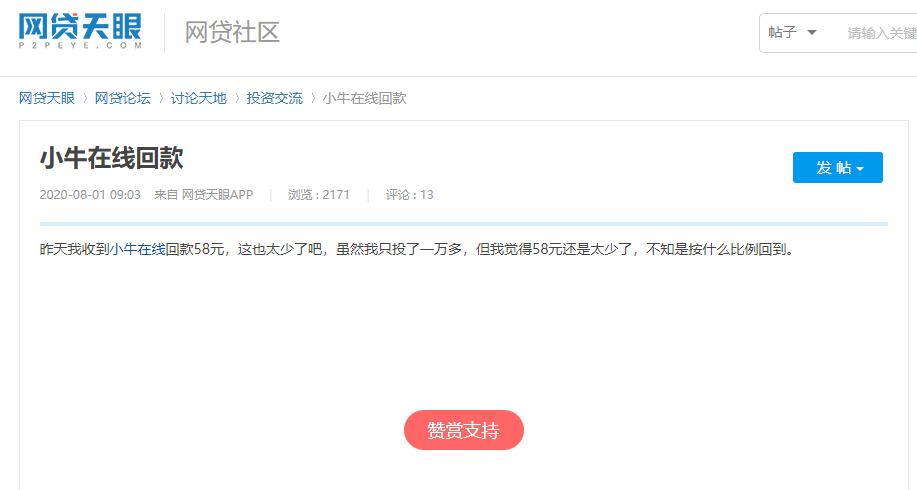Focus the 请输入关键 search input field
Image resolution: width=917 pixels, height=490 pixels.
pyautogui.click(x=881, y=33)
